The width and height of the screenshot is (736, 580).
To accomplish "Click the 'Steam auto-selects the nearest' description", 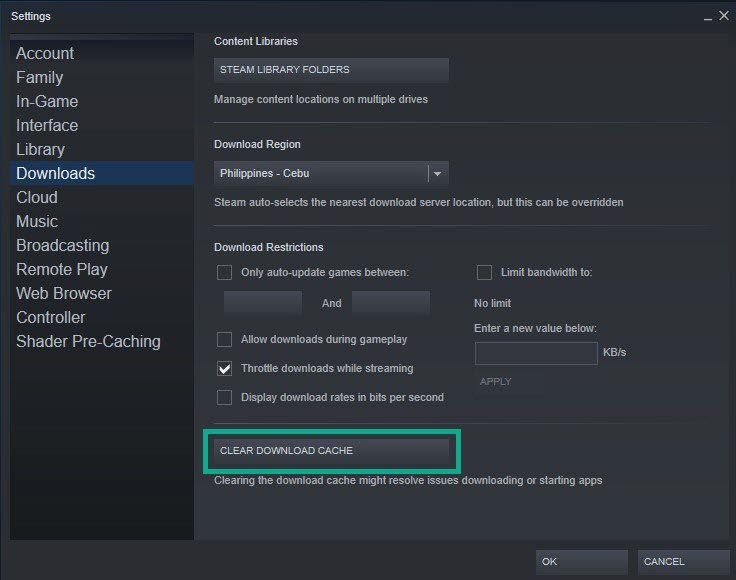I will 419,202.
